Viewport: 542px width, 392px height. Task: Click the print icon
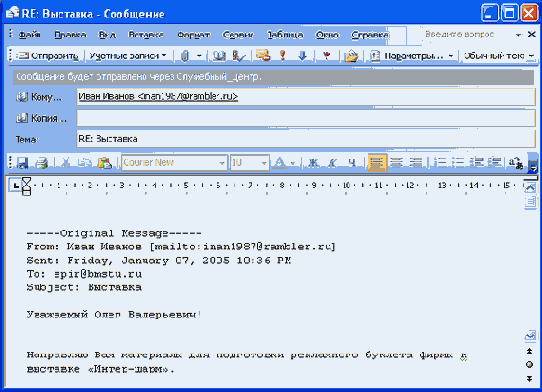[x=42, y=162]
